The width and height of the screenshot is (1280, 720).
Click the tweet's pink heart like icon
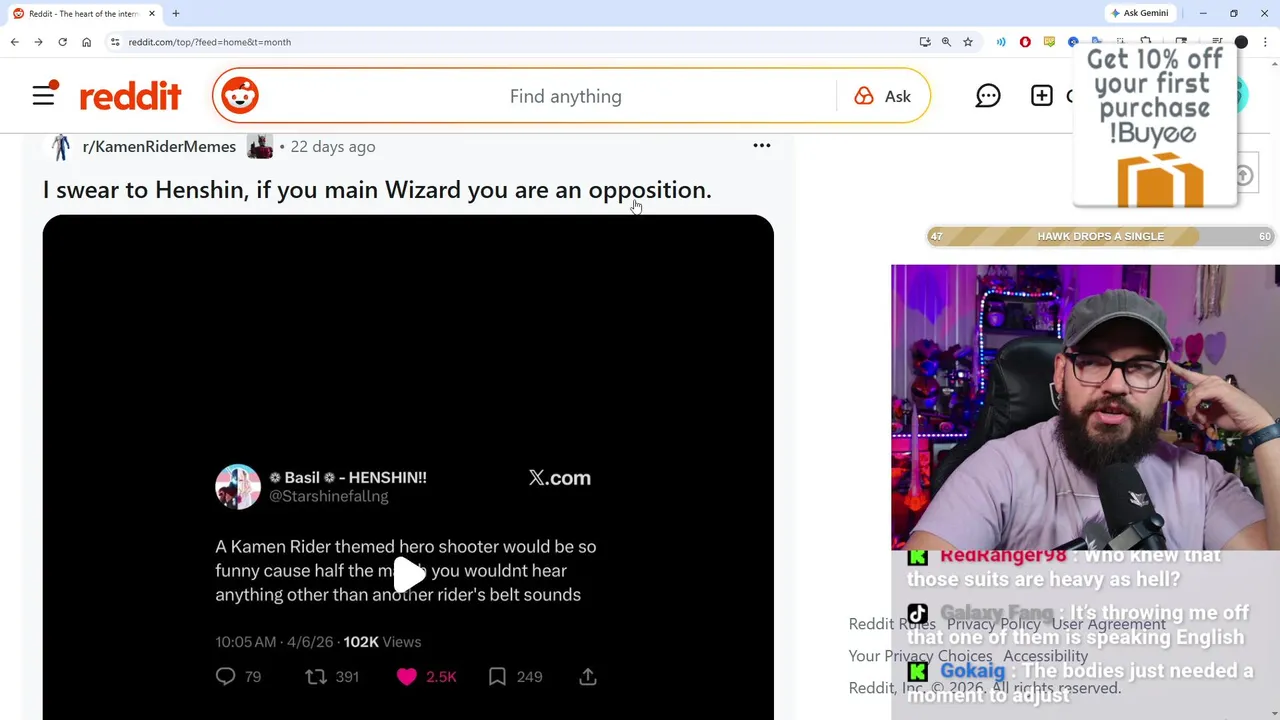coord(406,677)
